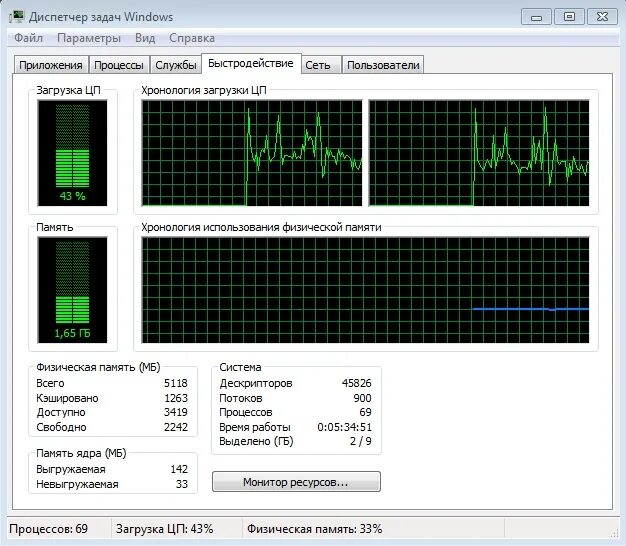Click the Процессов value 69 in Система

365,412
